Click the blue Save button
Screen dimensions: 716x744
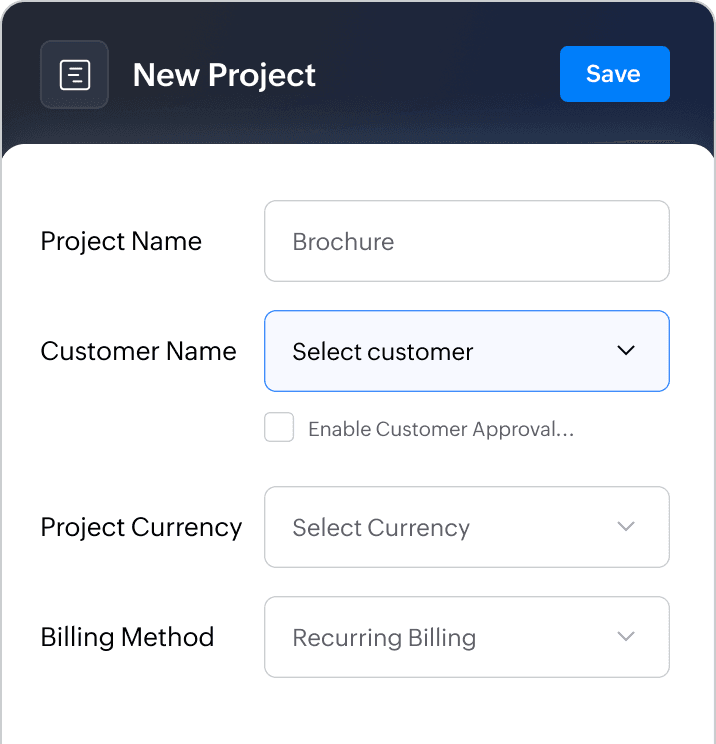(x=614, y=74)
